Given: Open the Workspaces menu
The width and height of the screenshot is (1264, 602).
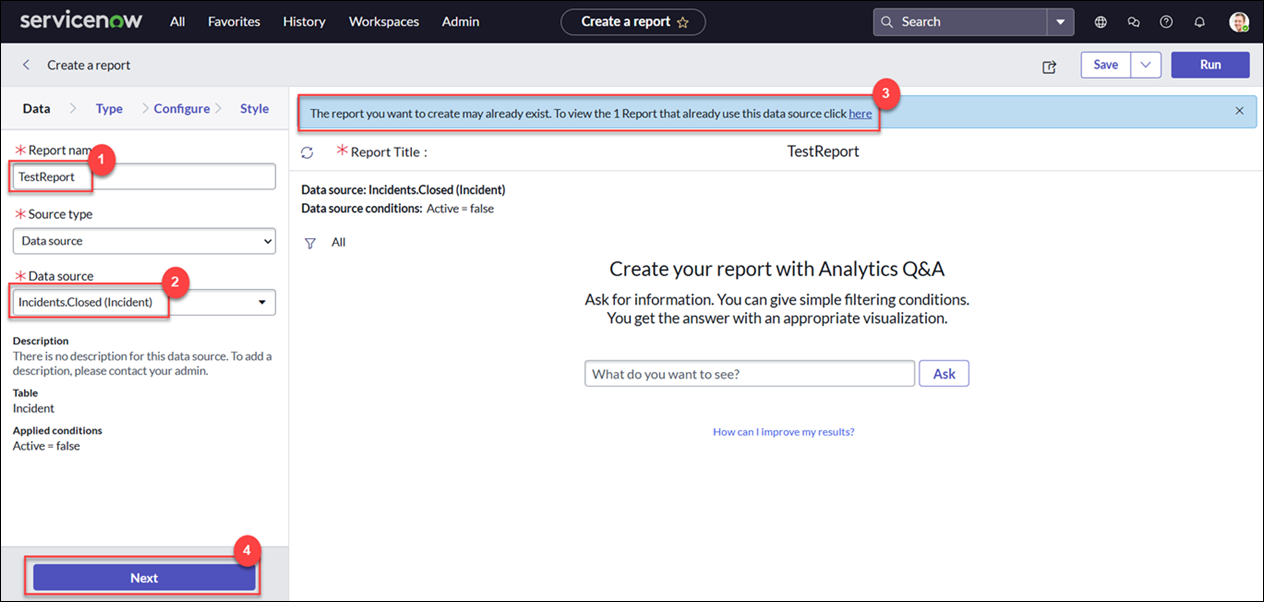Looking at the screenshot, I should click(x=384, y=22).
